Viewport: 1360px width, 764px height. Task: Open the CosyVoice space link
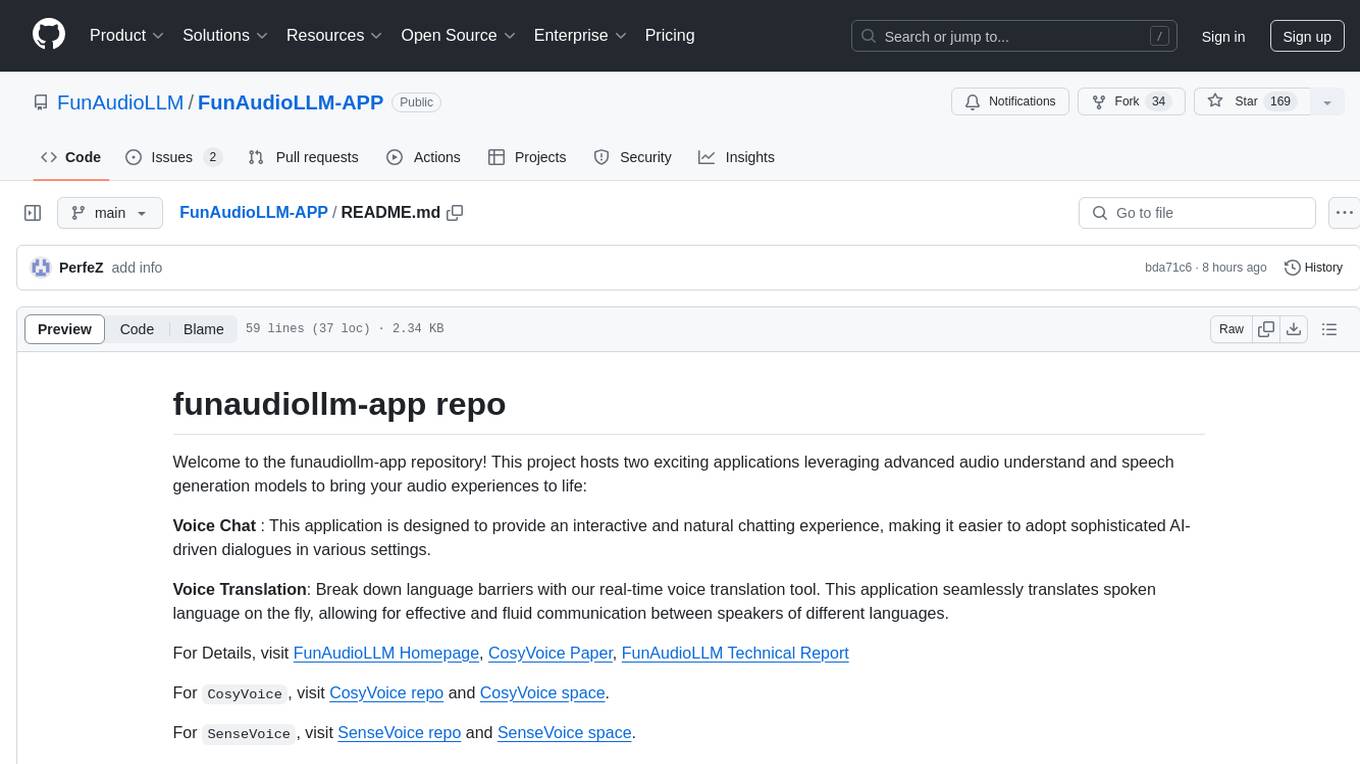click(542, 693)
